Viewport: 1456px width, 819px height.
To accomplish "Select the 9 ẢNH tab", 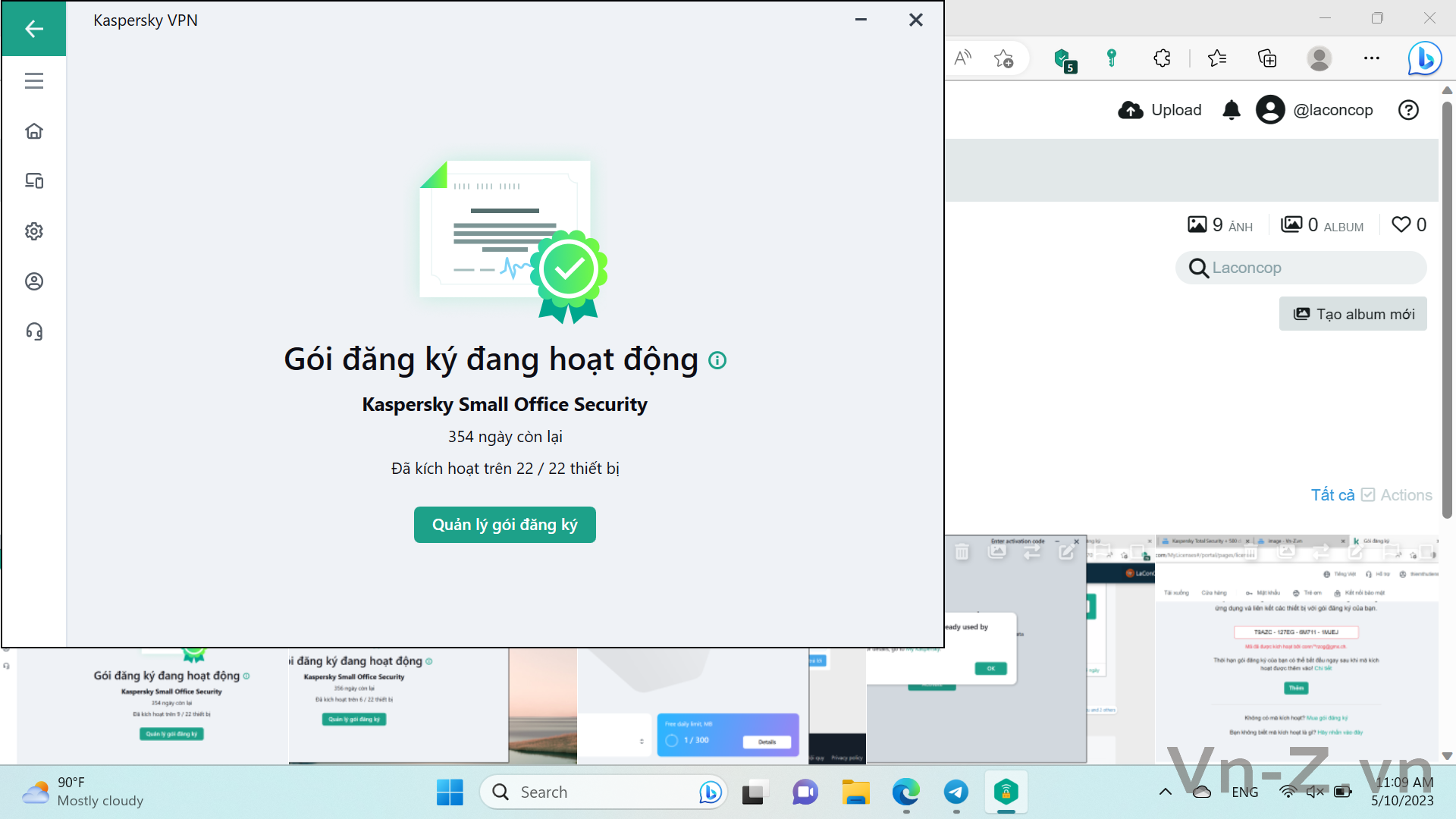I will [x=1220, y=225].
